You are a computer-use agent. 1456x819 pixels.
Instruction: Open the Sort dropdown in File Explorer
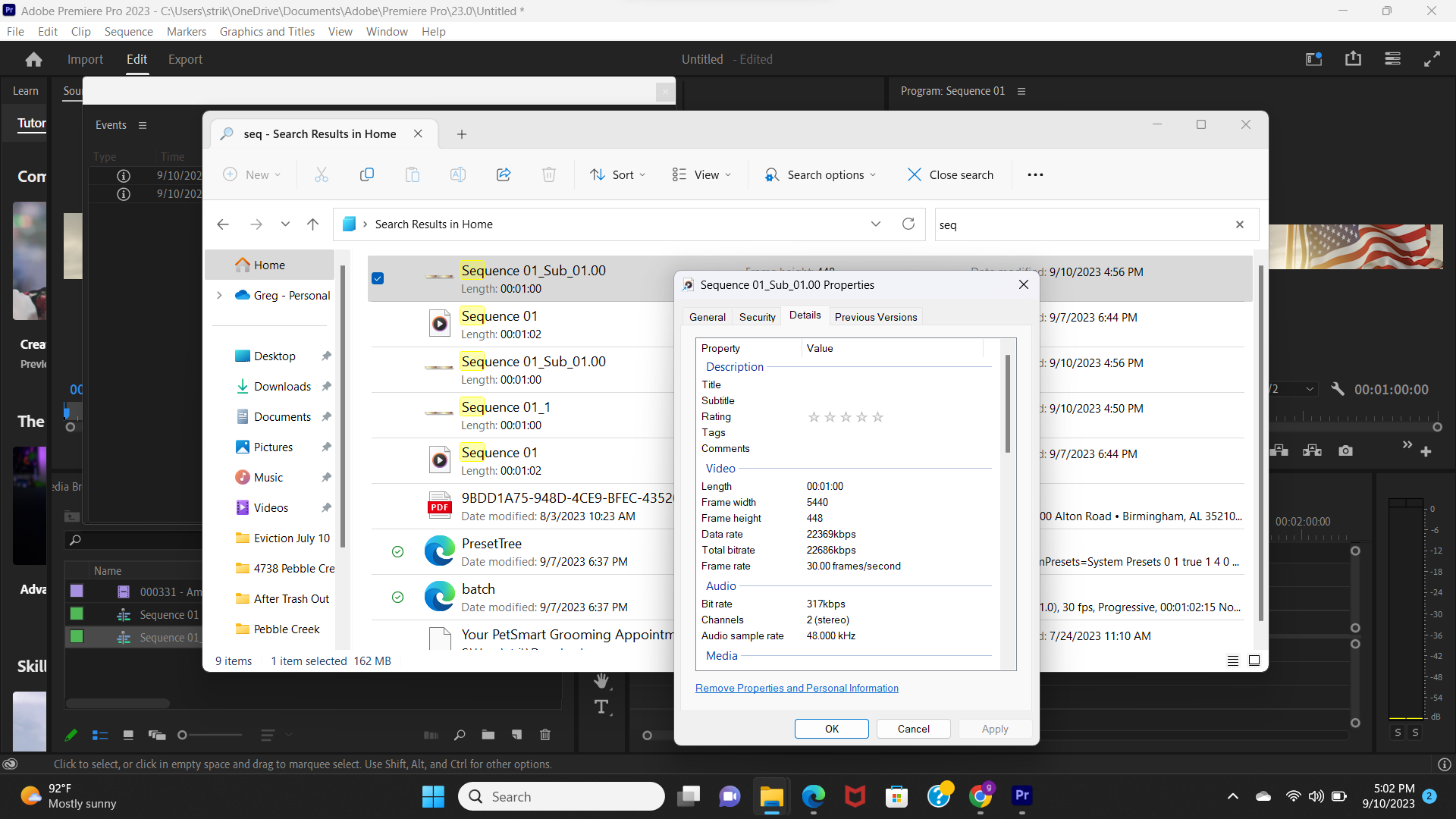(x=617, y=174)
